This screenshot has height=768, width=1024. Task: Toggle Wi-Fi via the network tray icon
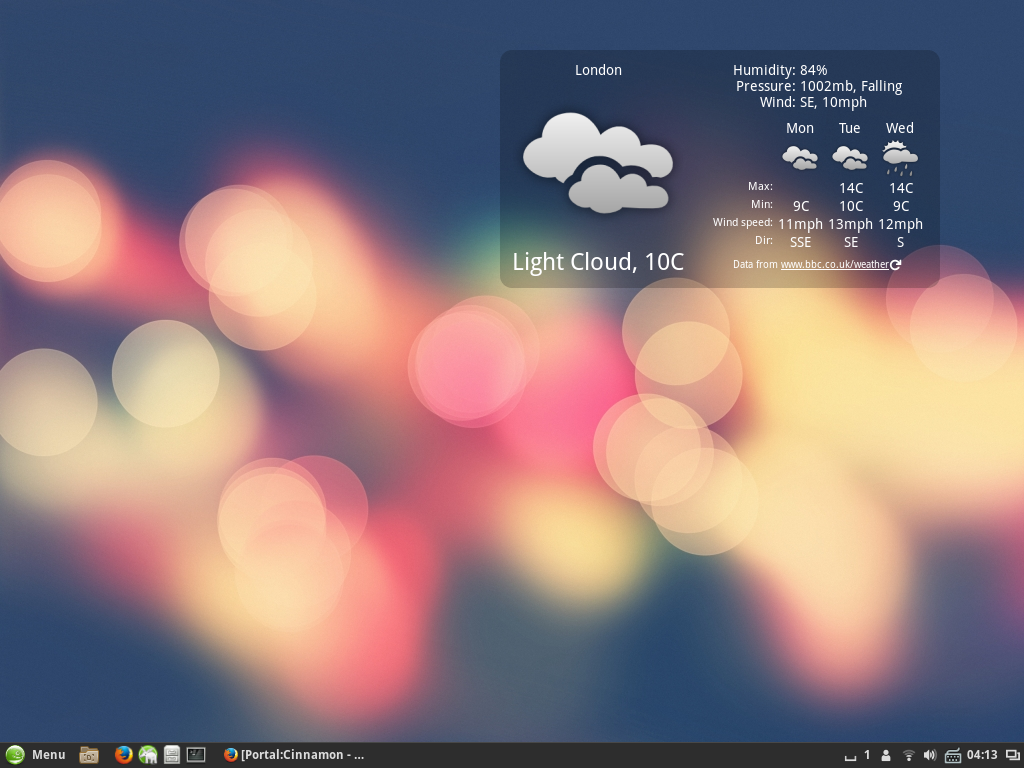pos(908,755)
